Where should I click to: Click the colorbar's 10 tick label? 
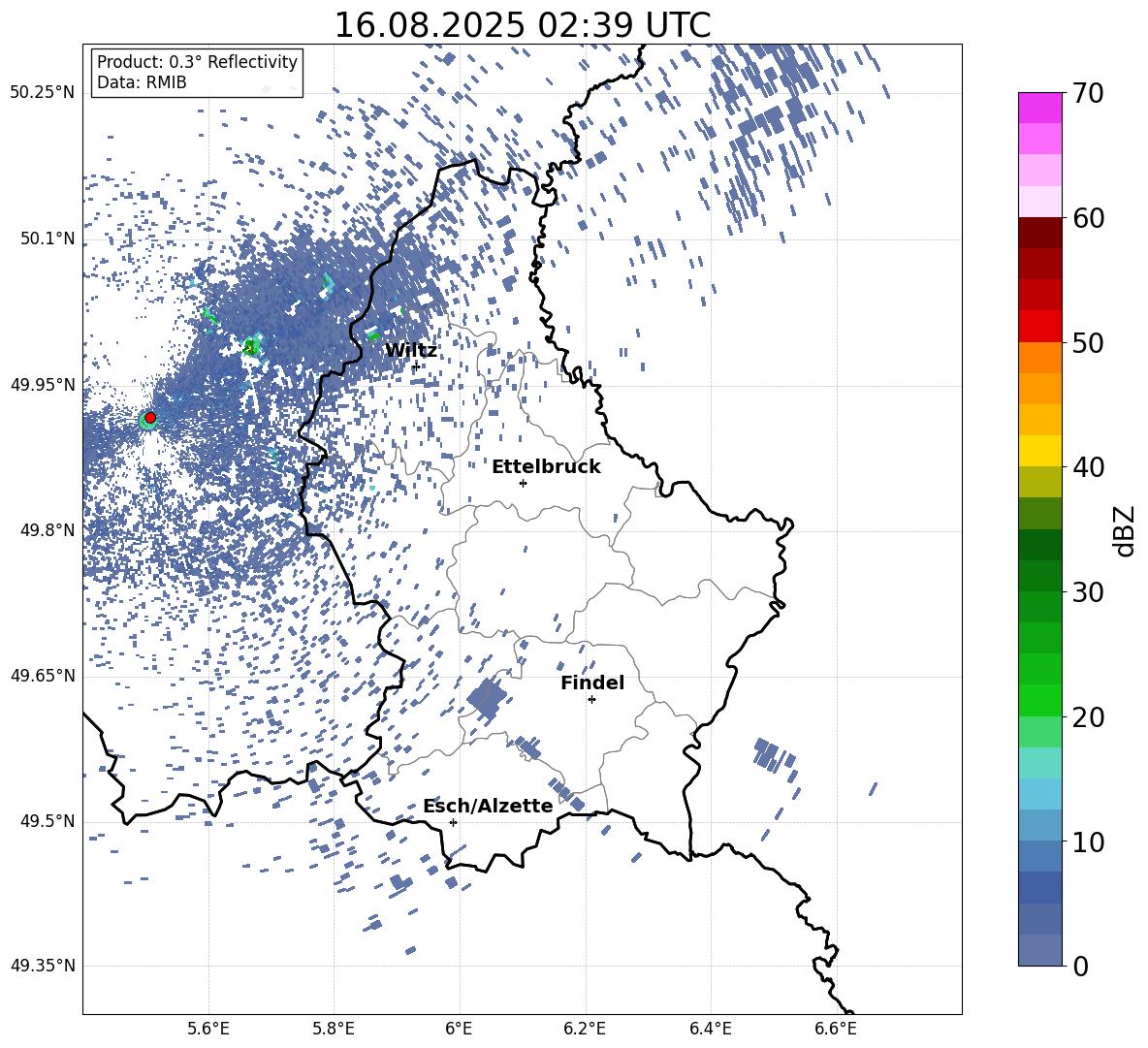1088,842
